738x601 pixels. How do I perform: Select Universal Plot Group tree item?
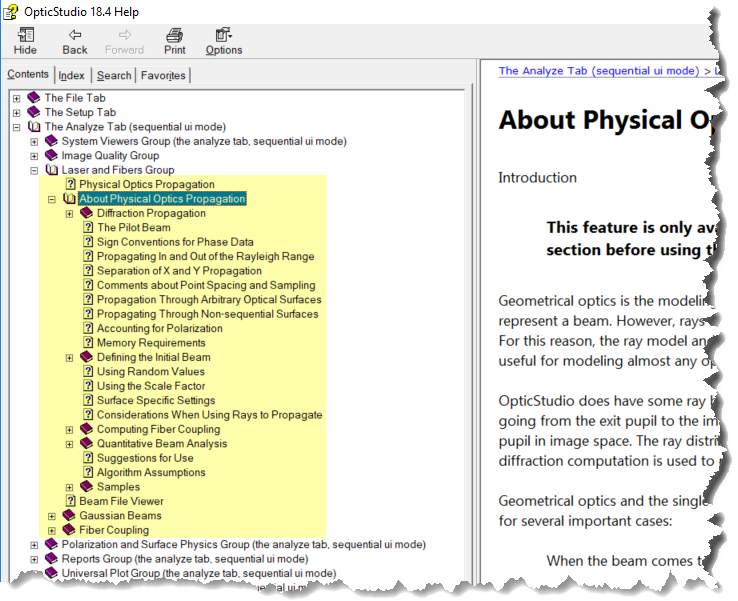(199, 573)
